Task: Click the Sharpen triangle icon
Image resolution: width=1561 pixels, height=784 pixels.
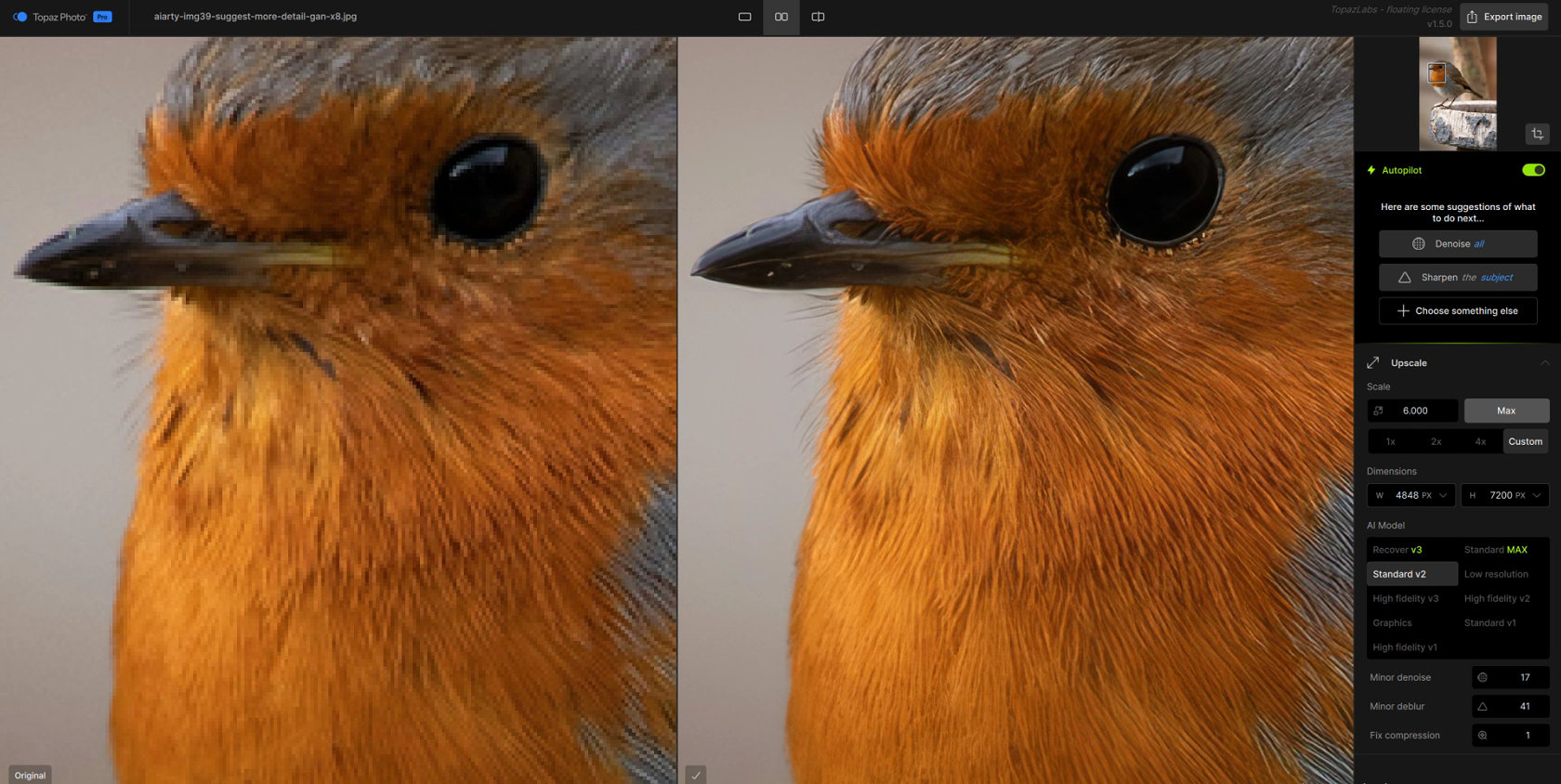Action: click(x=1405, y=277)
